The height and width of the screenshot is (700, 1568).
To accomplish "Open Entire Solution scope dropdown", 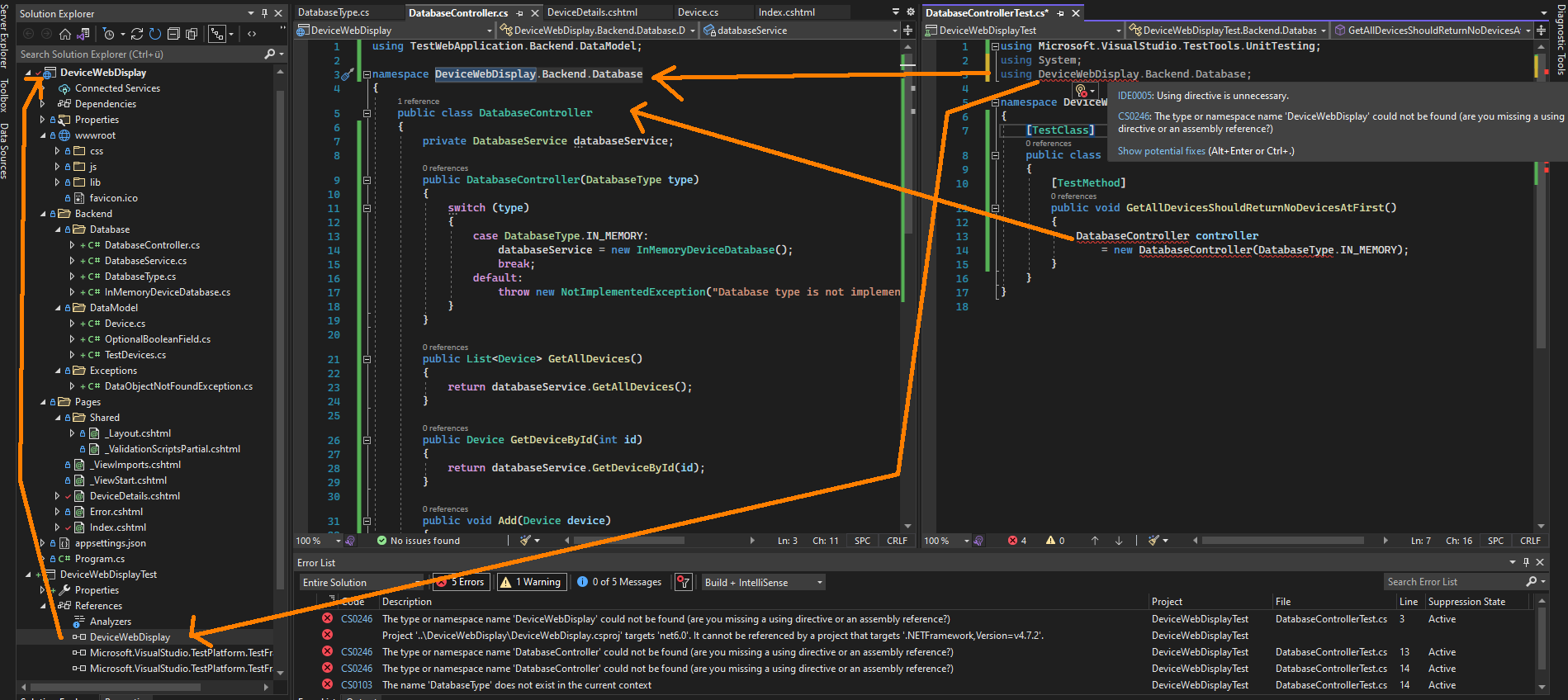I will point(362,582).
